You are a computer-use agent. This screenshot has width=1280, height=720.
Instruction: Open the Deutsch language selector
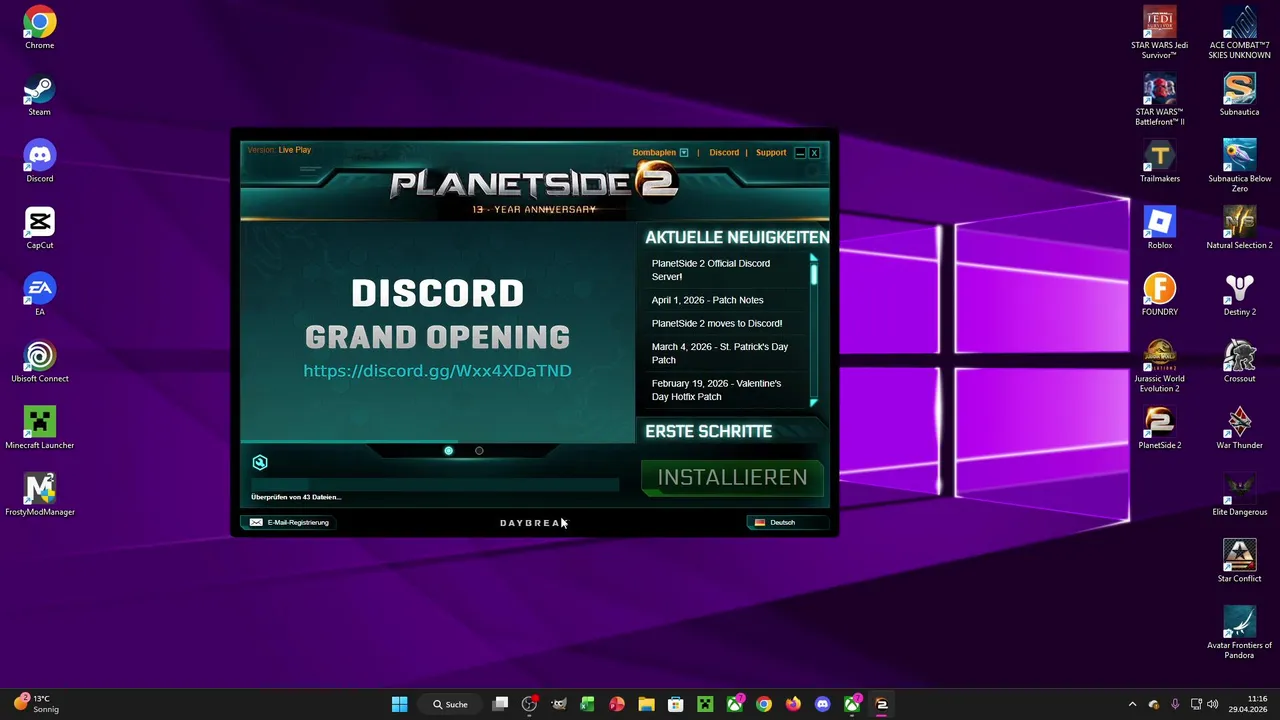point(786,522)
